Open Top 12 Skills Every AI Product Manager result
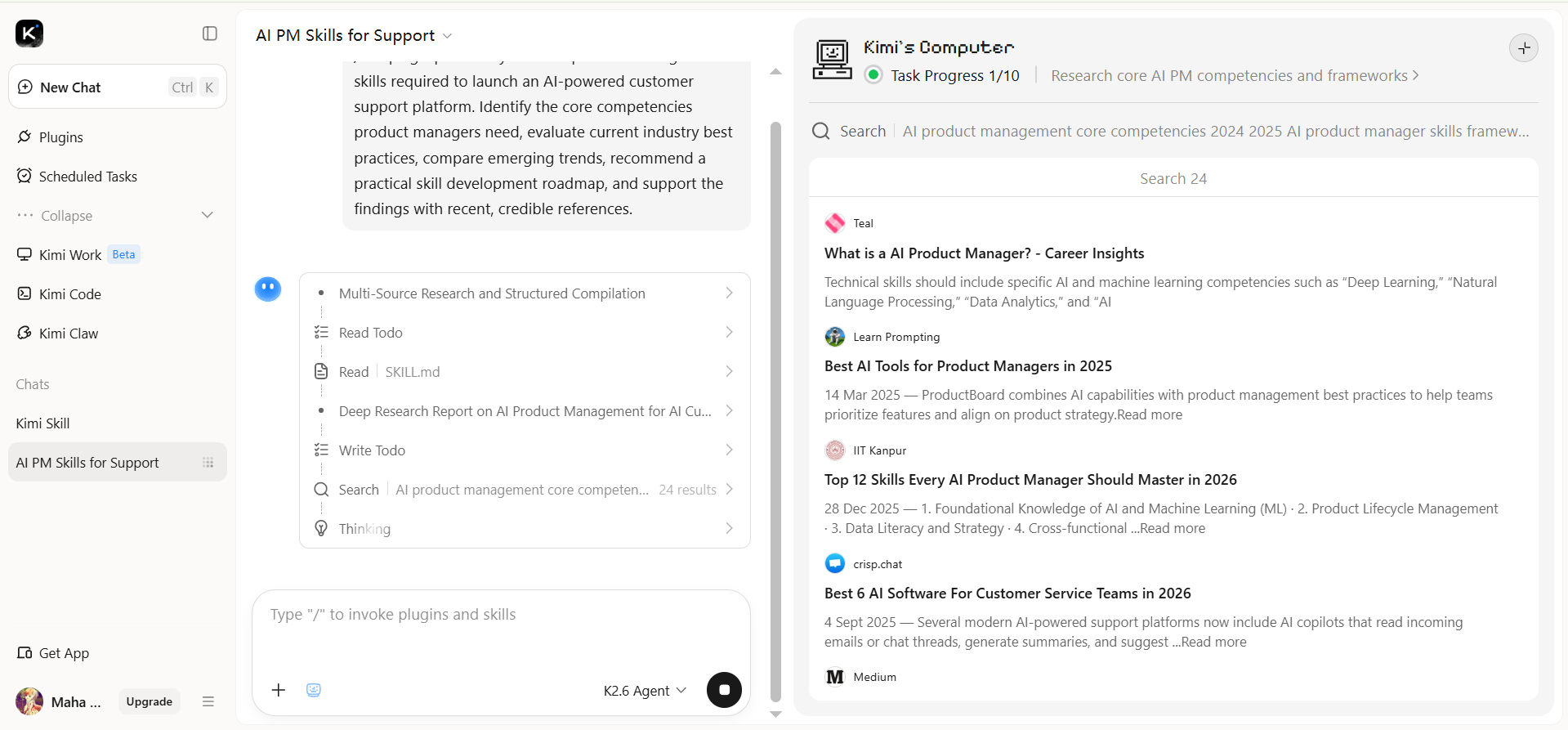Viewport: 1568px width, 730px height. pyautogui.click(x=1030, y=480)
